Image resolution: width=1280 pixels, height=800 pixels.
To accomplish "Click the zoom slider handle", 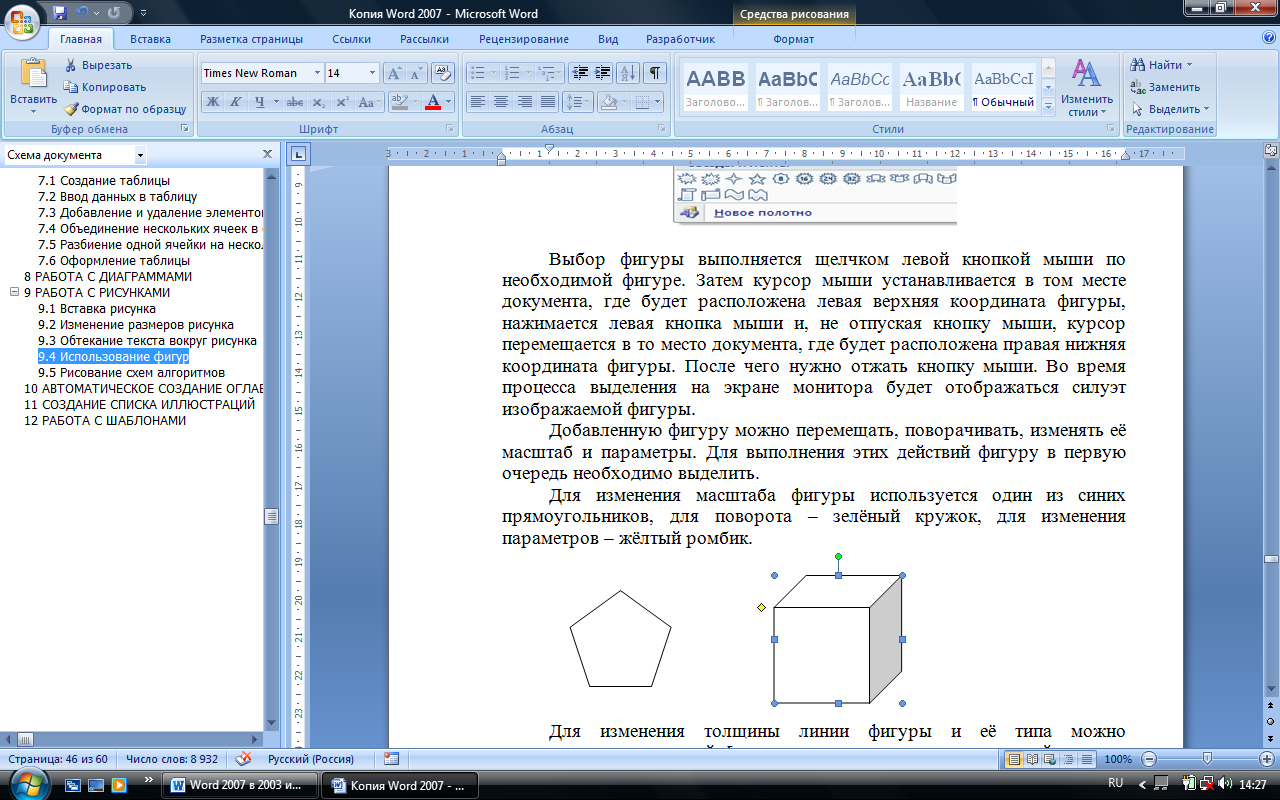I will tap(1207, 759).
